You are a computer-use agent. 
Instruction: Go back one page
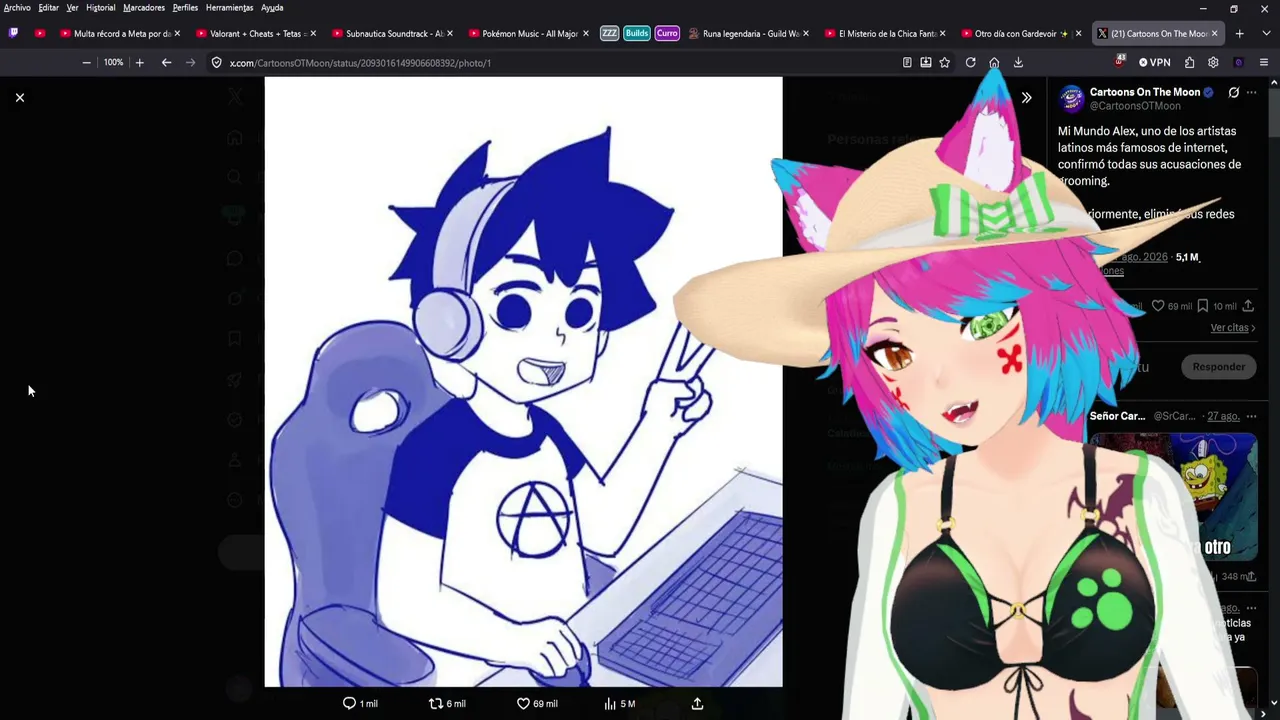(x=166, y=62)
